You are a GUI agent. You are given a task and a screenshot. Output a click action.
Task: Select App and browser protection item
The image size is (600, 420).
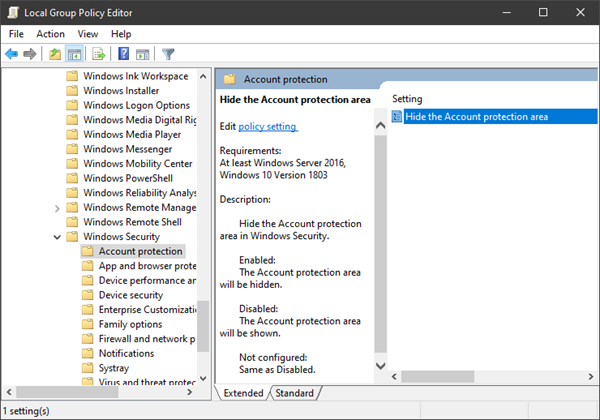pos(147,266)
